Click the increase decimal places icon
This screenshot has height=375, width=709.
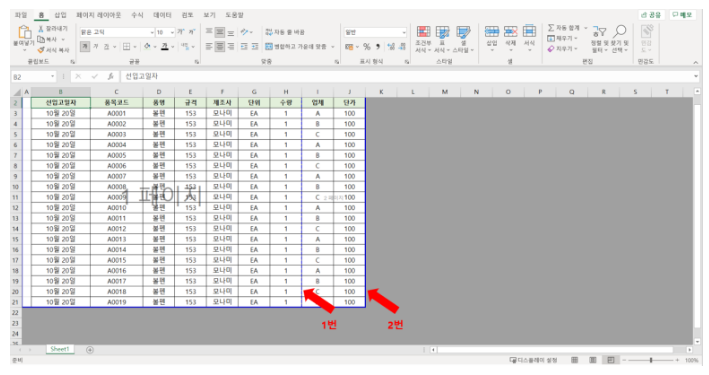click(391, 47)
